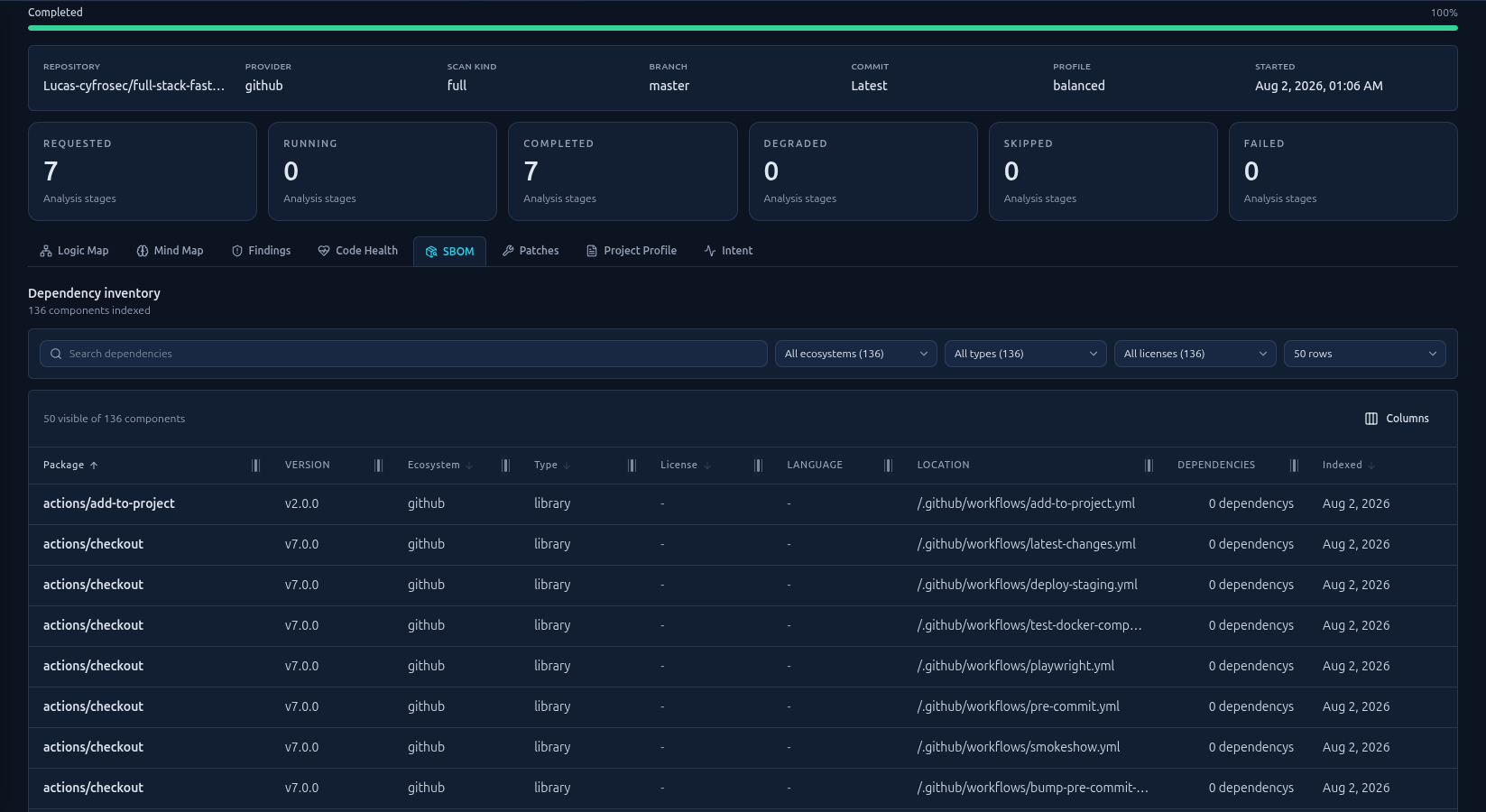The image size is (1486, 812).
Task: Sort by the Package column header
Action: pos(70,466)
